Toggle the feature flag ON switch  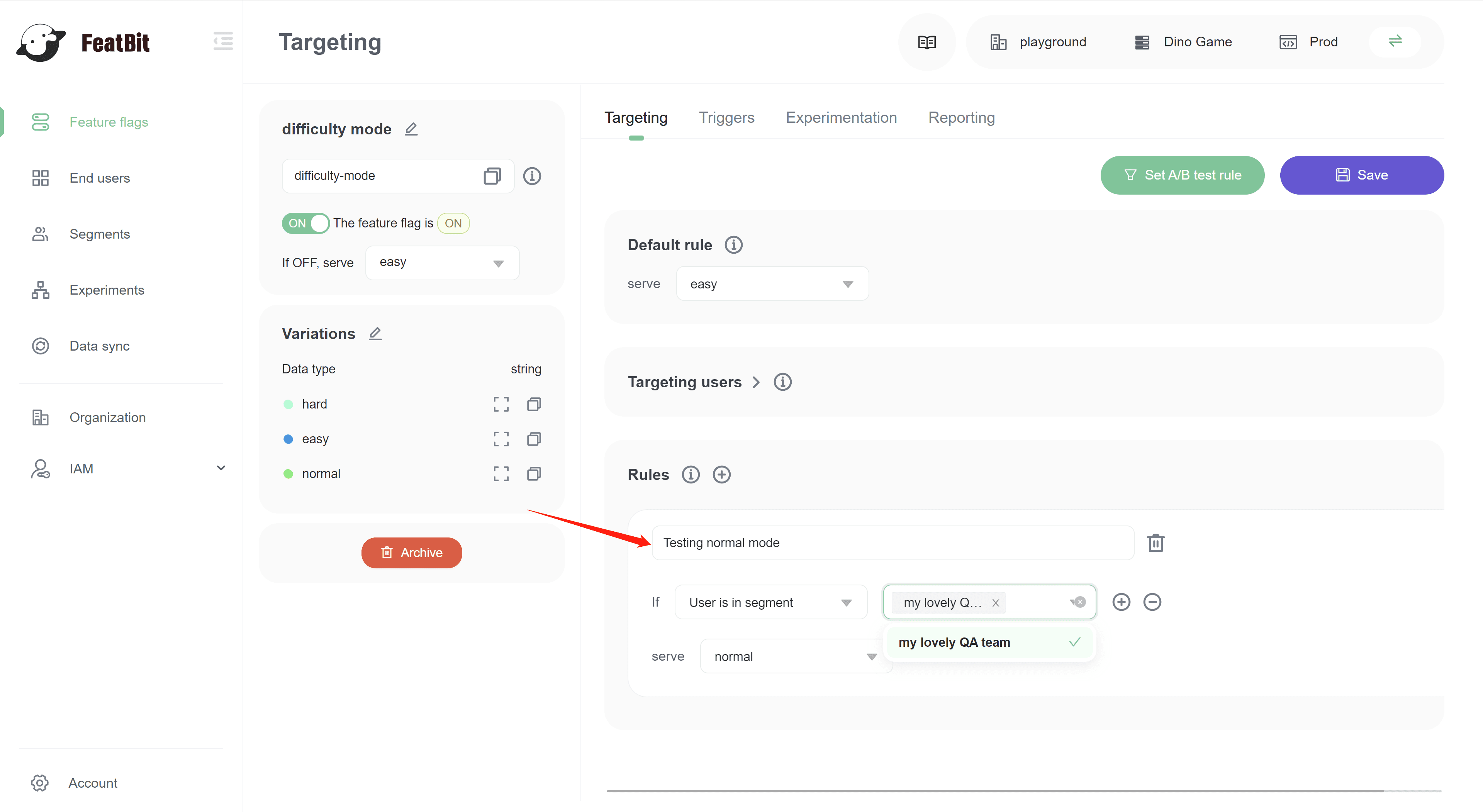tap(305, 223)
